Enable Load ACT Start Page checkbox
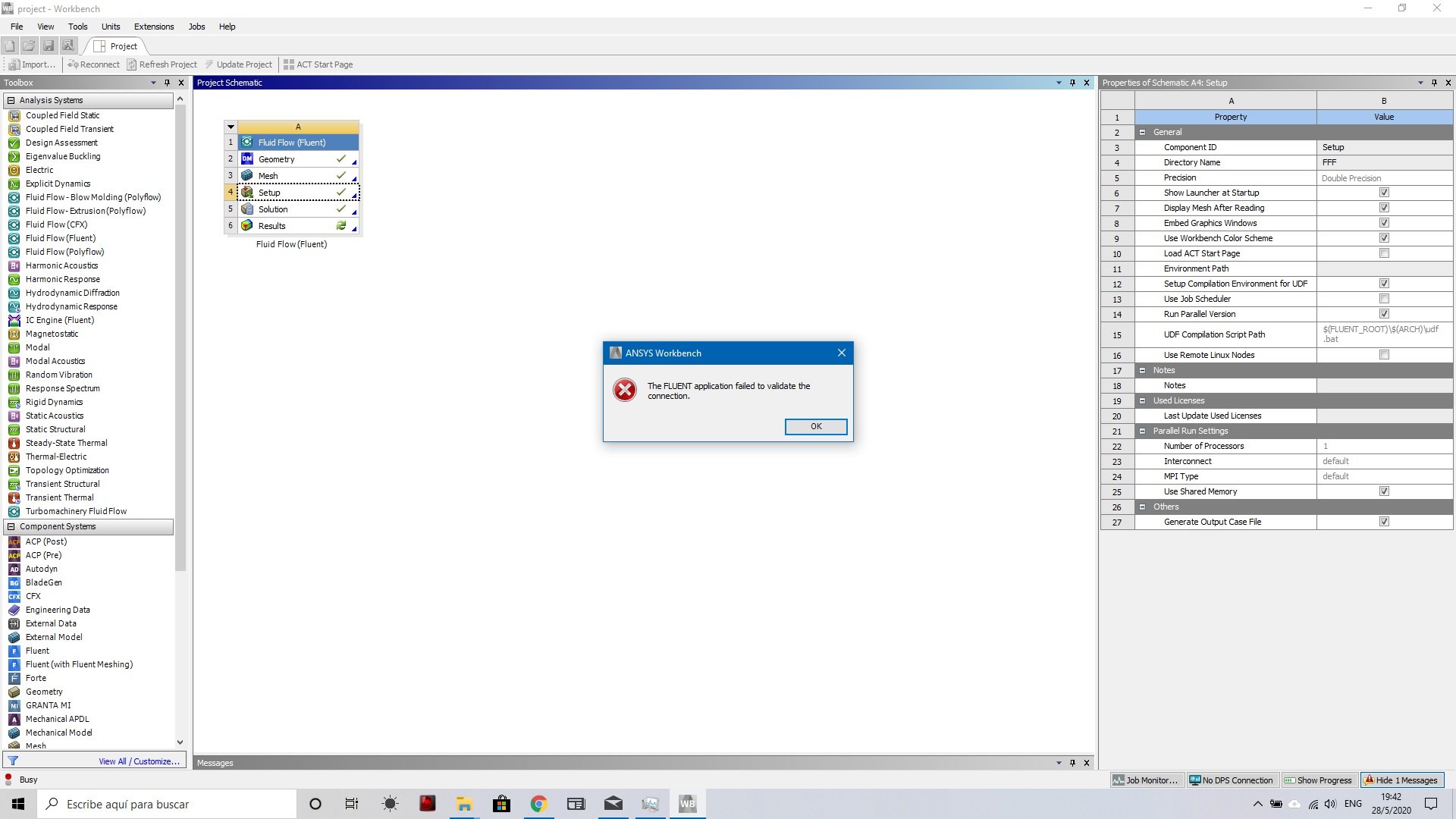The height and width of the screenshot is (819, 1456). (x=1384, y=253)
